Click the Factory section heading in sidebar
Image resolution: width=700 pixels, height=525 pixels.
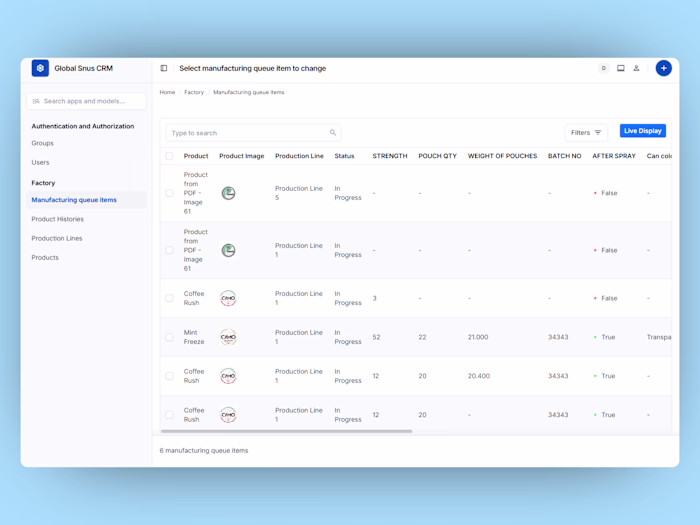point(43,183)
